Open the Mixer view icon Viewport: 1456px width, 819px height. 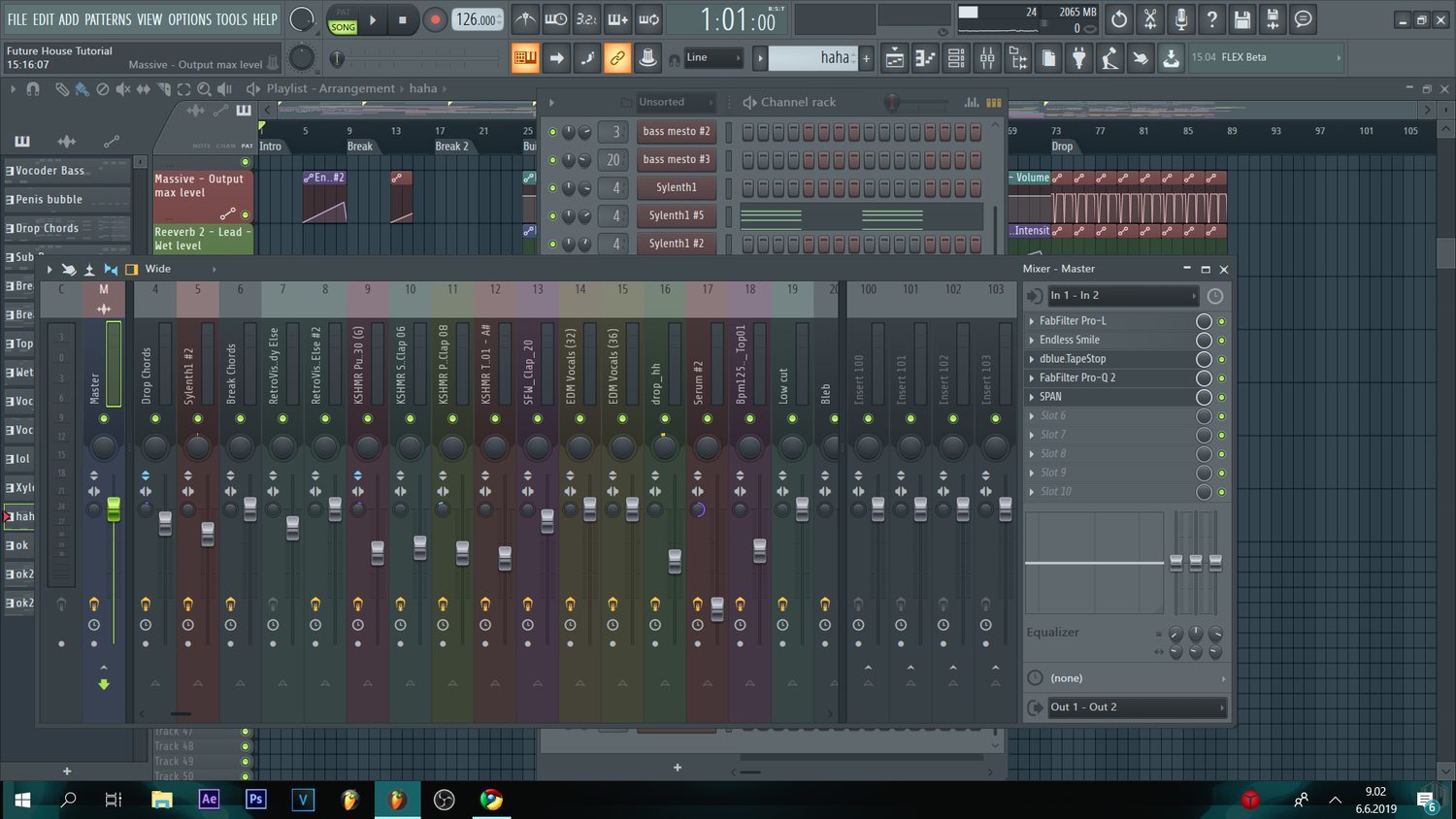[986, 58]
